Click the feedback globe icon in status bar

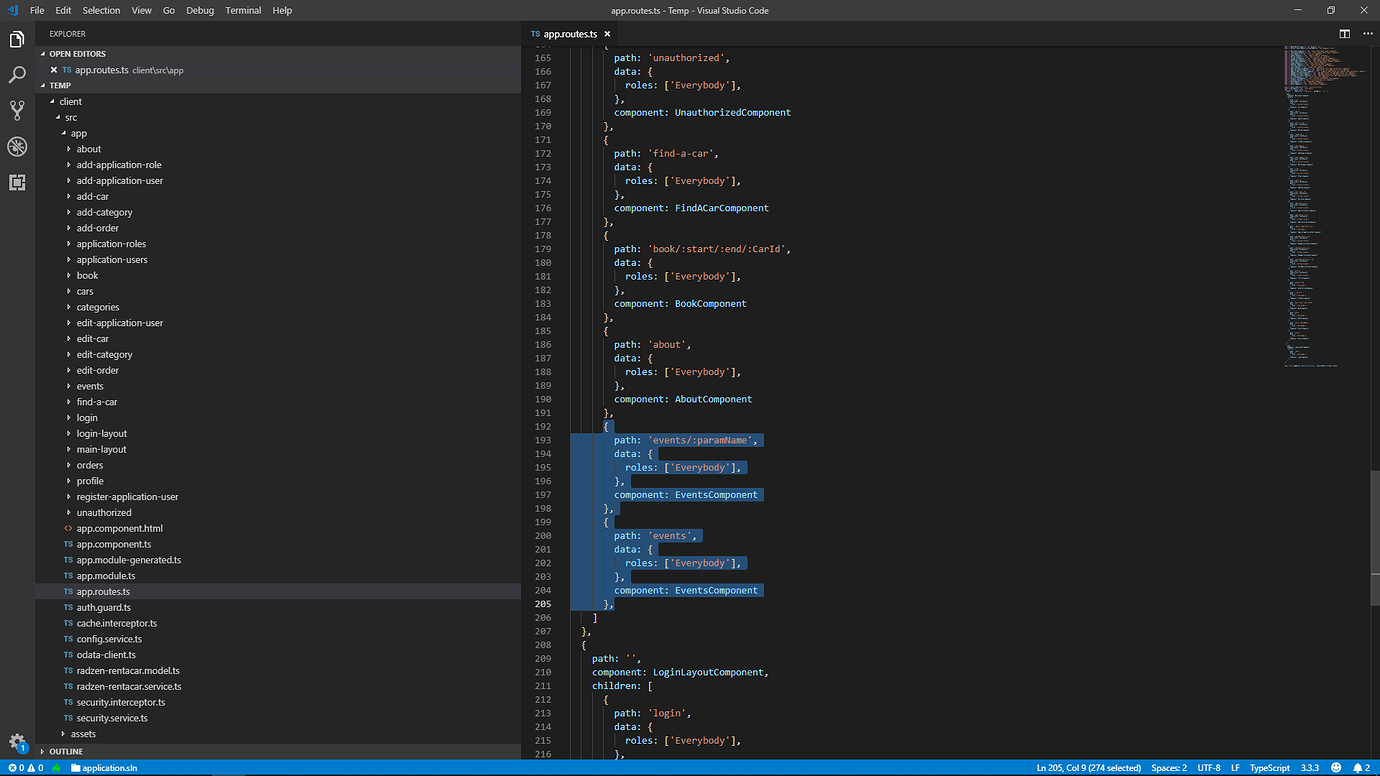(x=1334, y=767)
